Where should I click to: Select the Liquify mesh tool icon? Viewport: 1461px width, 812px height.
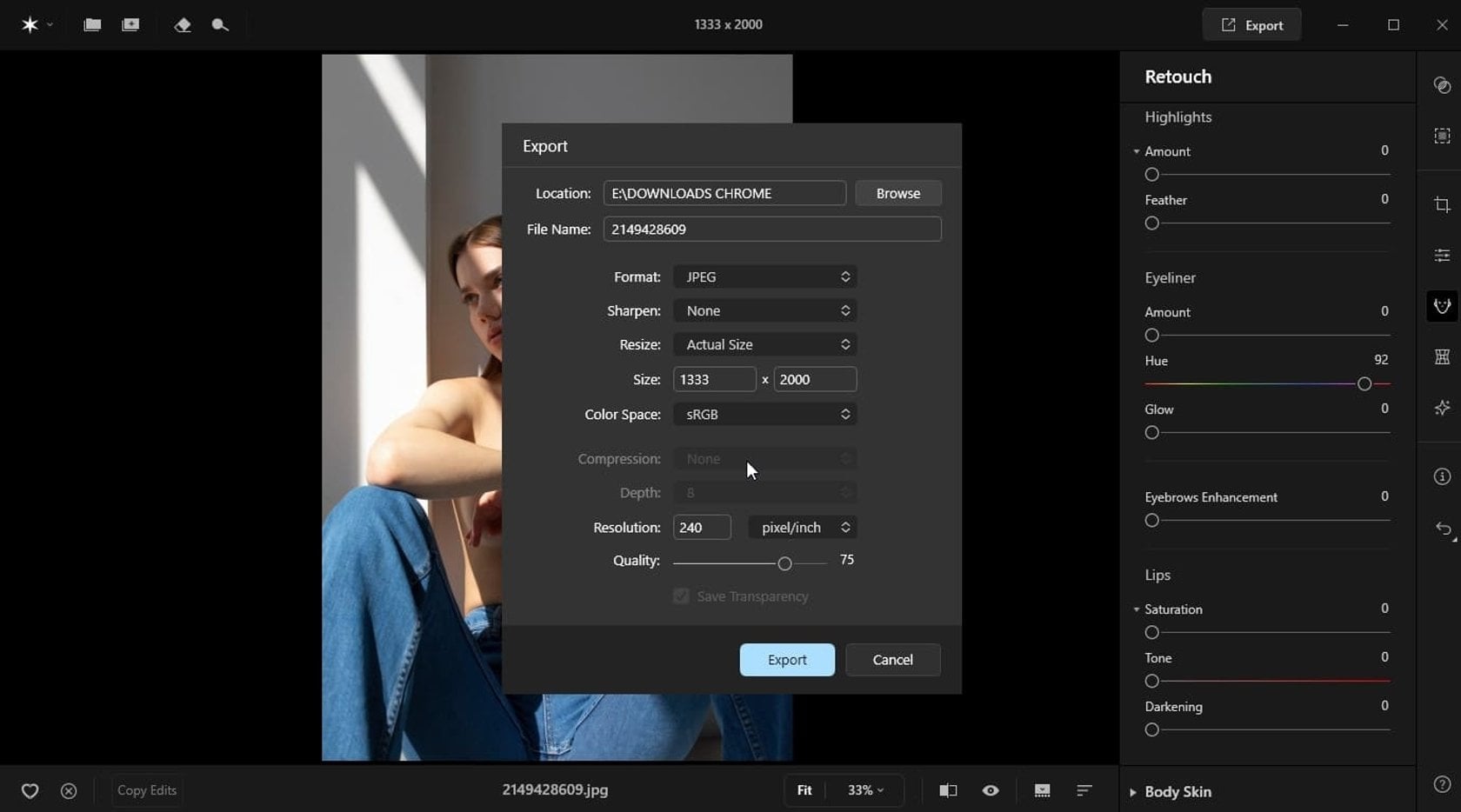1442,356
